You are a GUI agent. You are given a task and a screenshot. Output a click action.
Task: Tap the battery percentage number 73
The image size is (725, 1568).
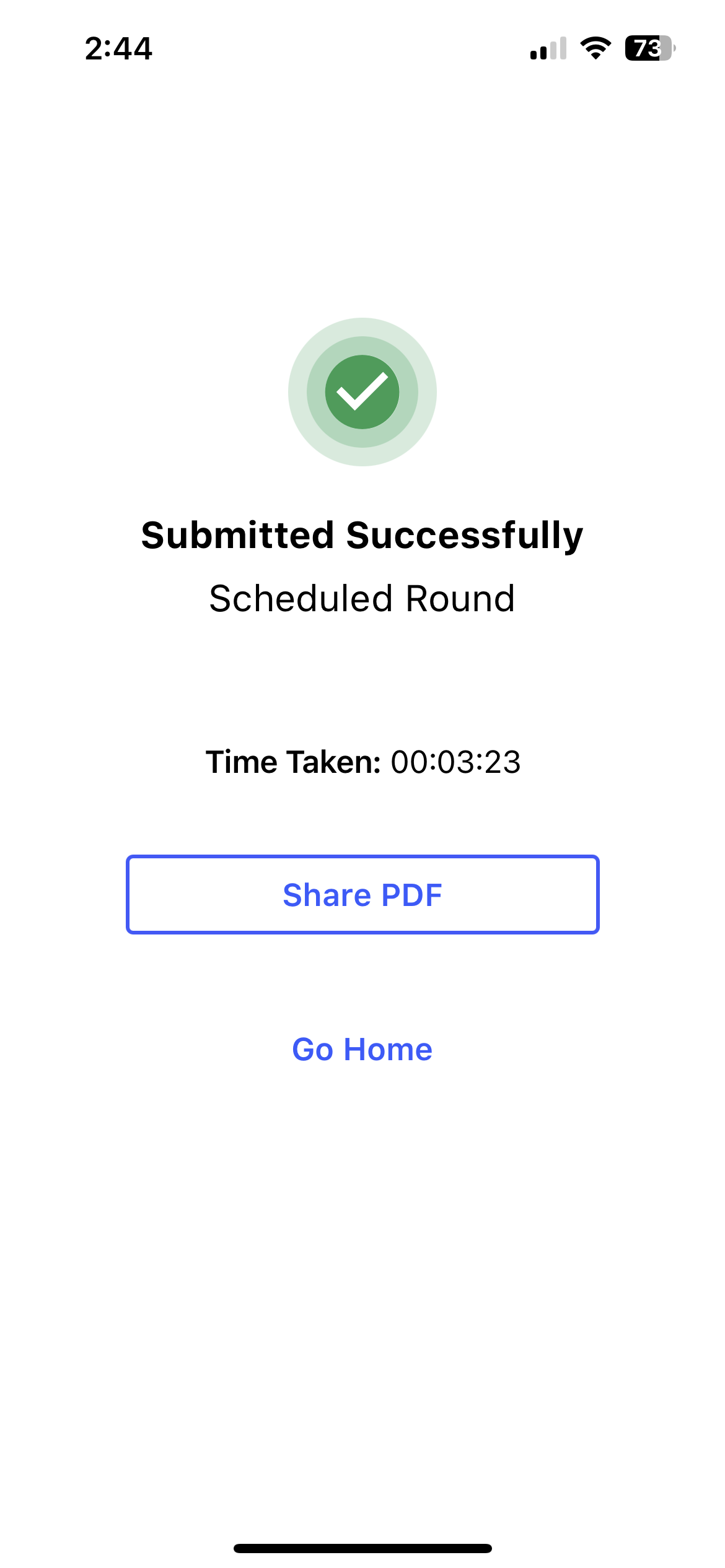click(647, 48)
